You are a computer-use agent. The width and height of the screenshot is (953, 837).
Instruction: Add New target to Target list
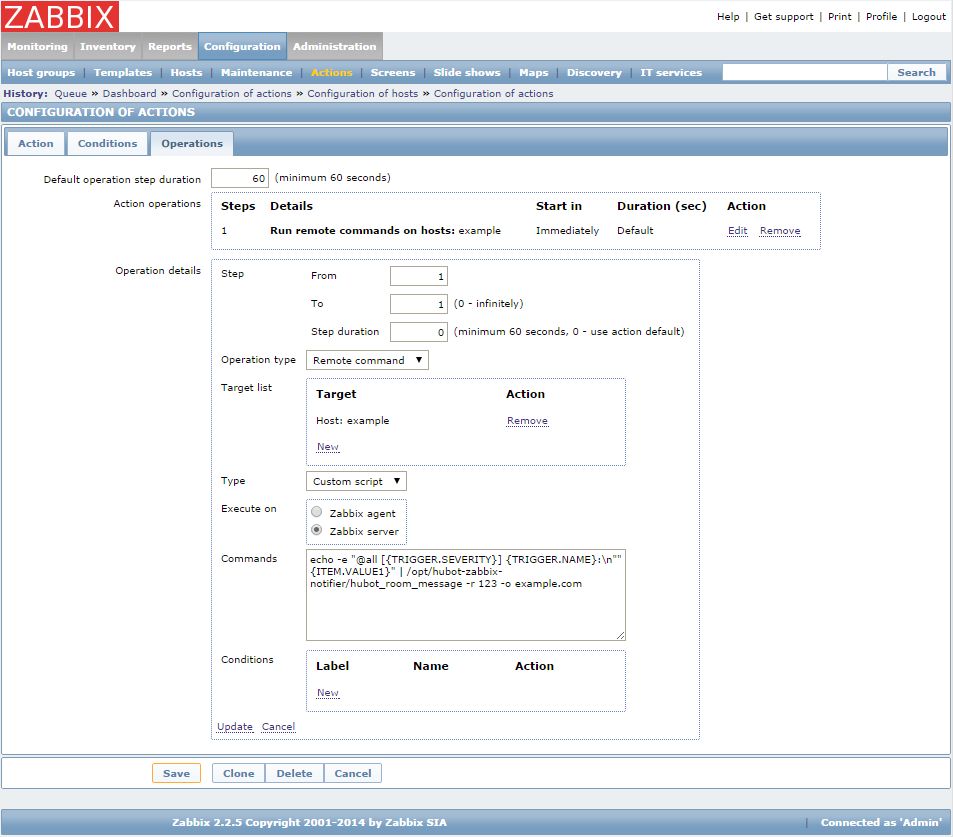coord(328,447)
